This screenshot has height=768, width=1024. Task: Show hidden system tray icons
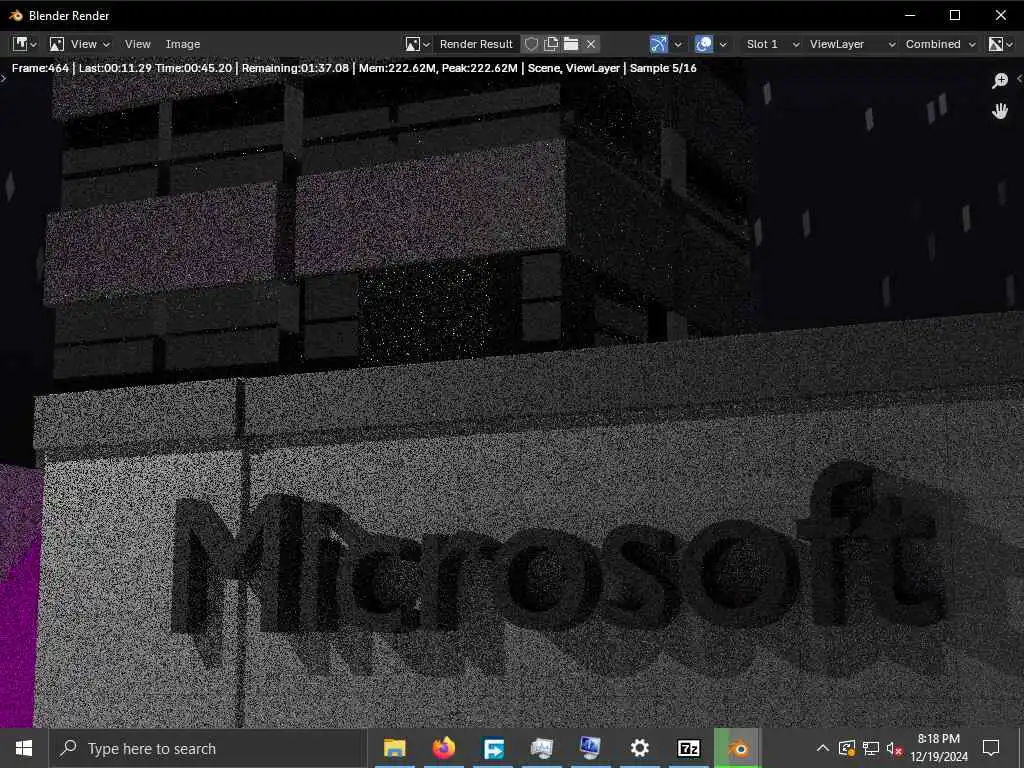click(x=823, y=748)
